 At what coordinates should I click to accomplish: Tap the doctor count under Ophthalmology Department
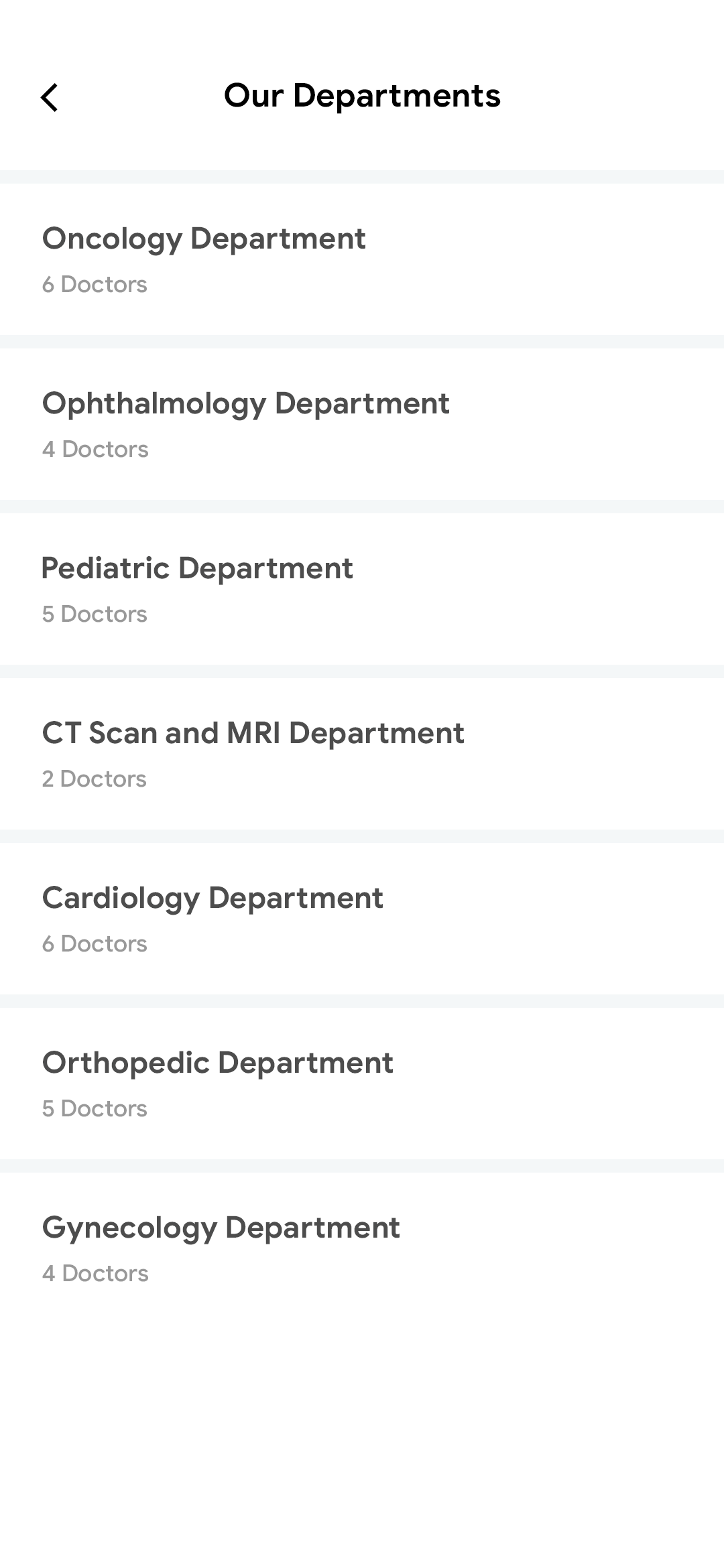coord(95,450)
